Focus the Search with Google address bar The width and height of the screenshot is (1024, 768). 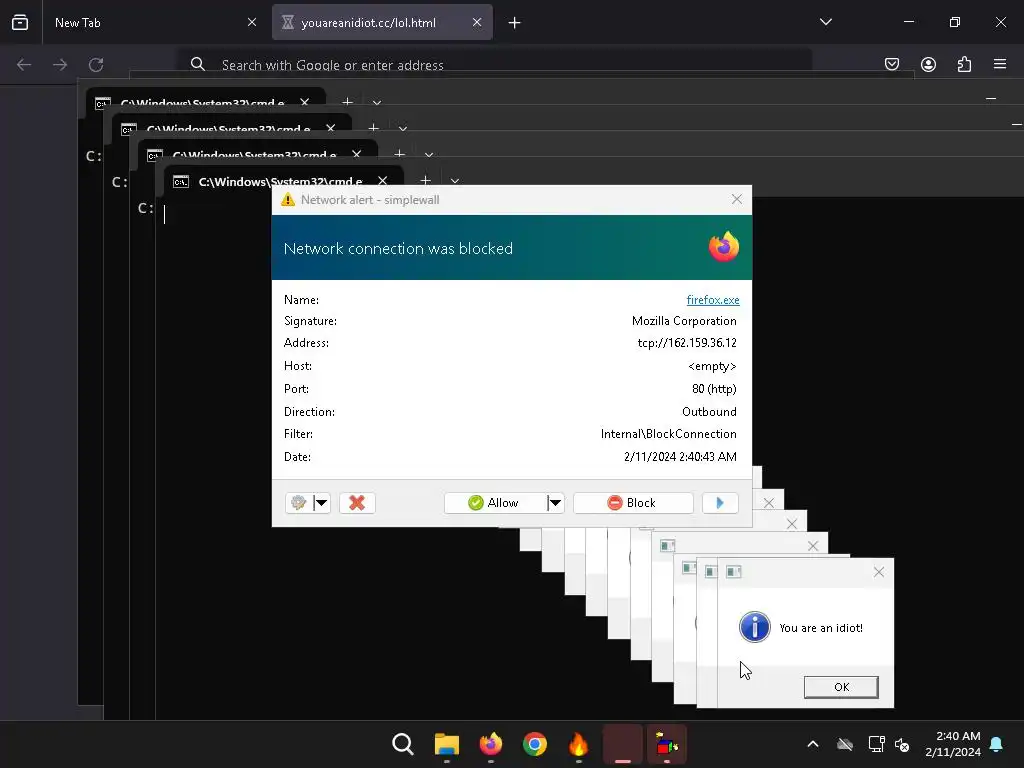coord(496,65)
